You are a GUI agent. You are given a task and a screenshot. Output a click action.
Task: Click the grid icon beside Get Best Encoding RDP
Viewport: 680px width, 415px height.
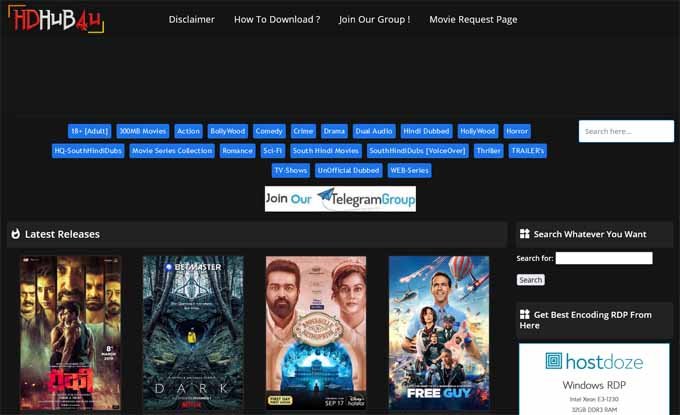[x=525, y=314]
